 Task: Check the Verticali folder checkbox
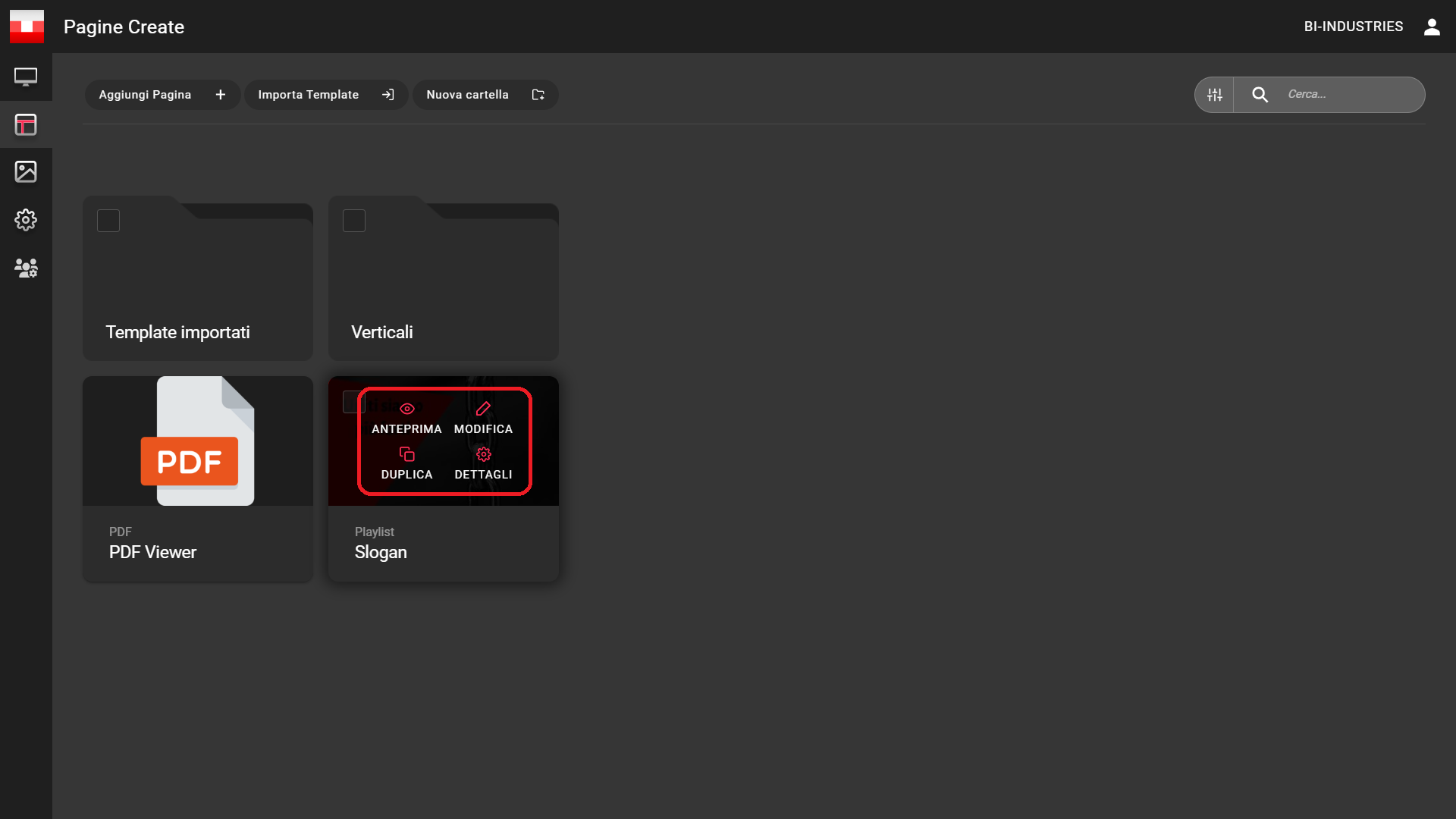(x=354, y=221)
